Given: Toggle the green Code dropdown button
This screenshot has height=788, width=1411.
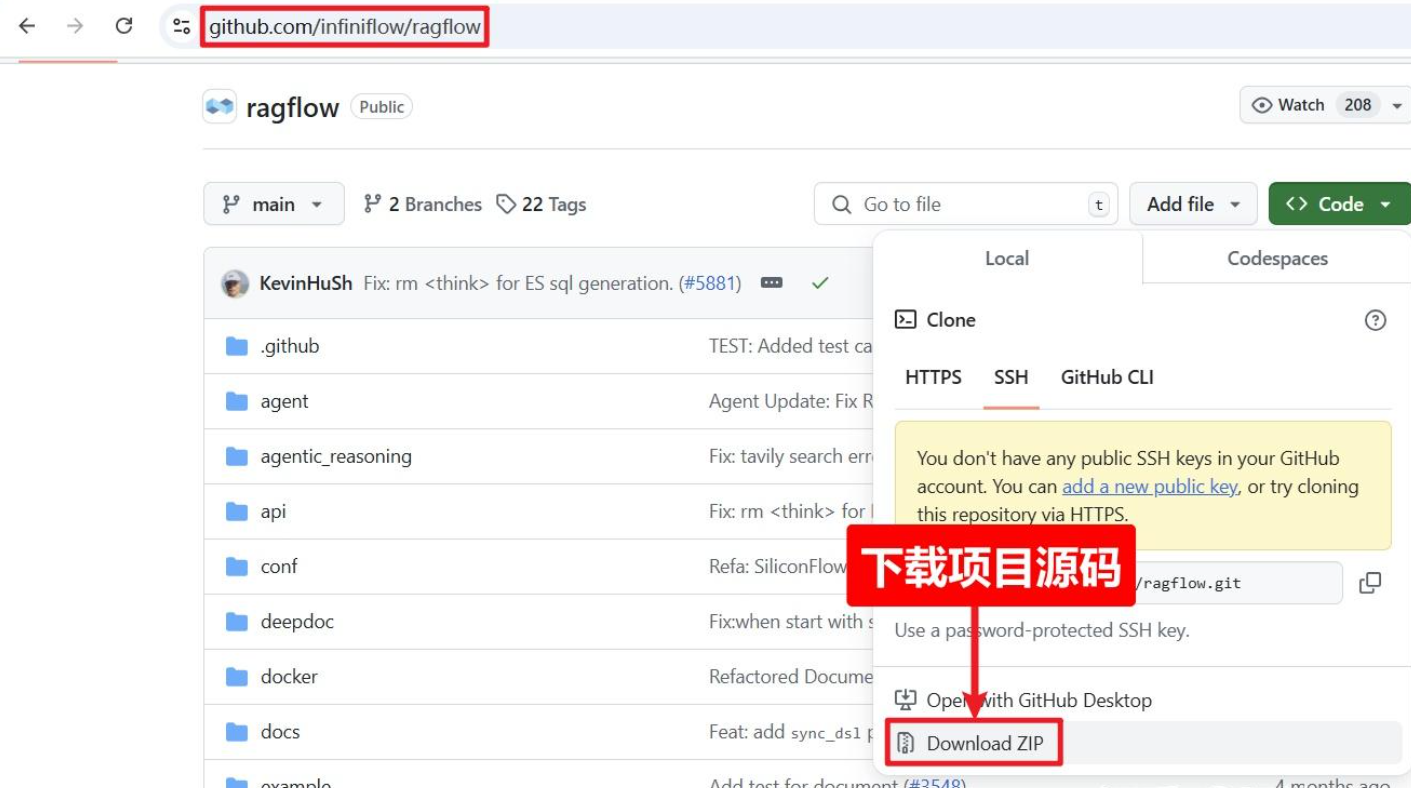Looking at the screenshot, I should pyautogui.click(x=1339, y=204).
